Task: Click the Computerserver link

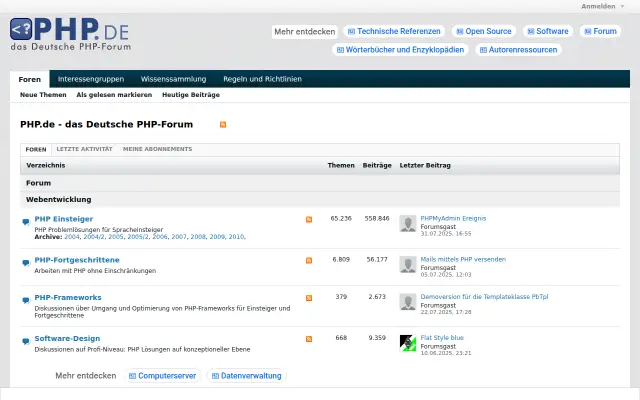Action: tap(163, 376)
